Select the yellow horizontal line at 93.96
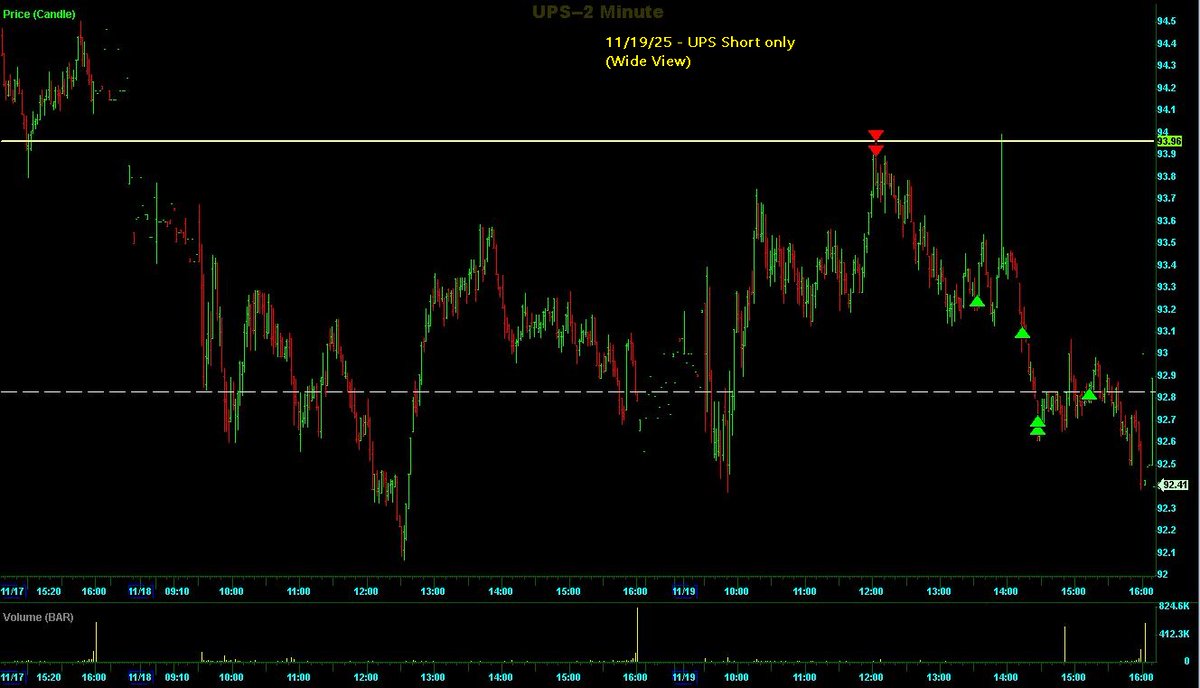Screen dimensions: 1200x688 [577, 141]
